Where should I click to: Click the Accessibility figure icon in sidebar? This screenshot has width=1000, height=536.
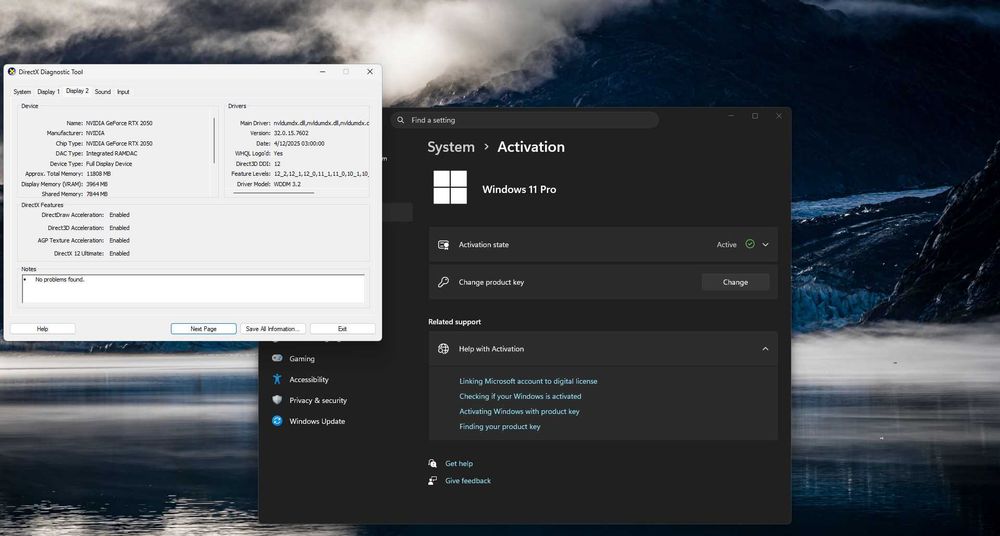pos(277,379)
